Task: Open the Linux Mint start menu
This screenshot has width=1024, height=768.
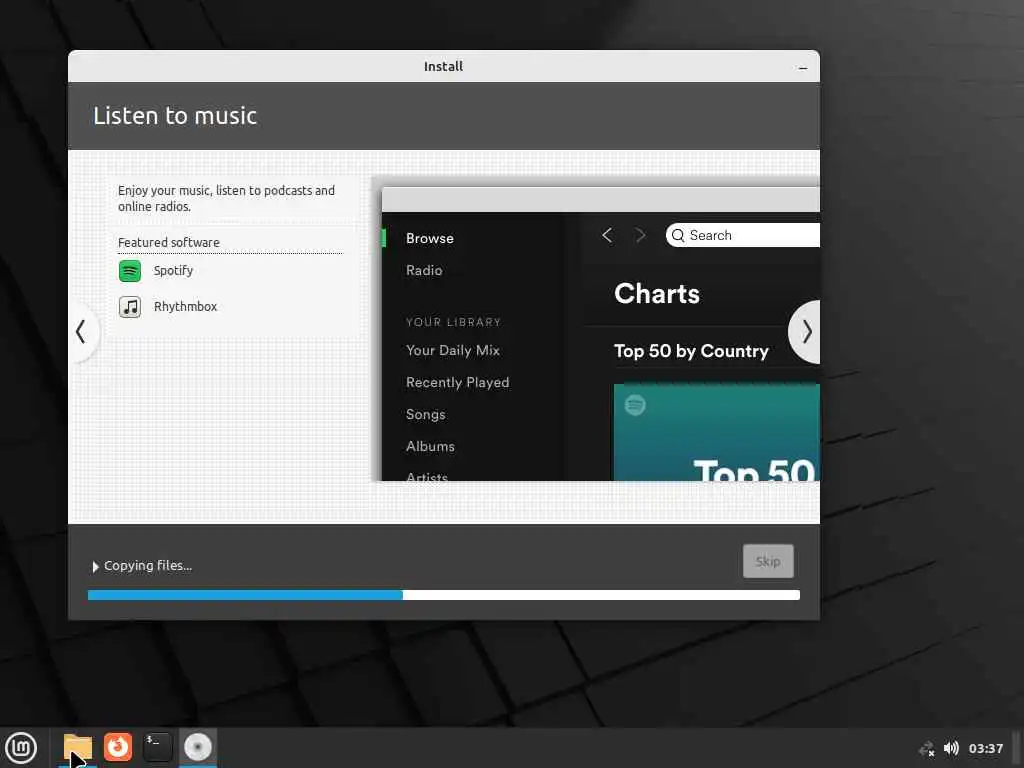Action: click(x=21, y=747)
